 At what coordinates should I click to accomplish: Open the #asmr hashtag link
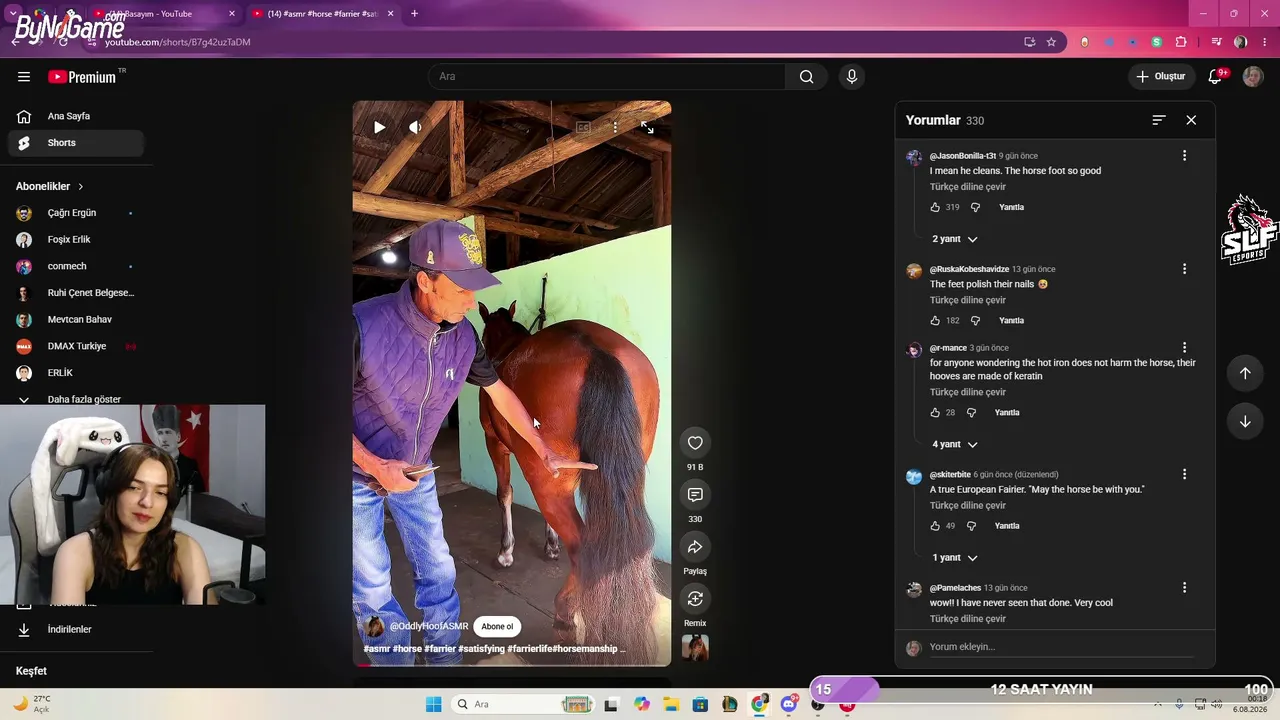click(x=377, y=649)
